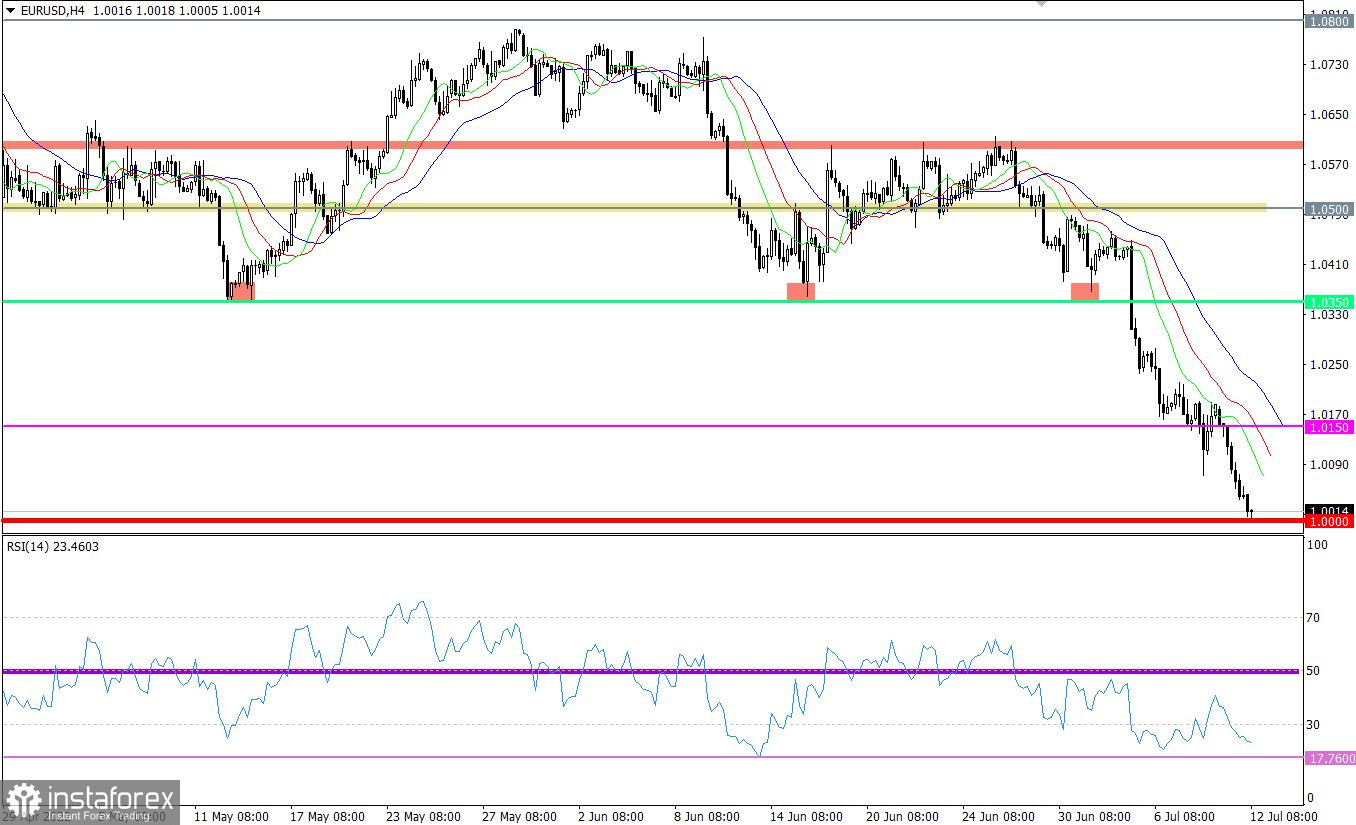Click the 14 Jun 08:00 date label
This screenshot has width=1356, height=825.
806,816
